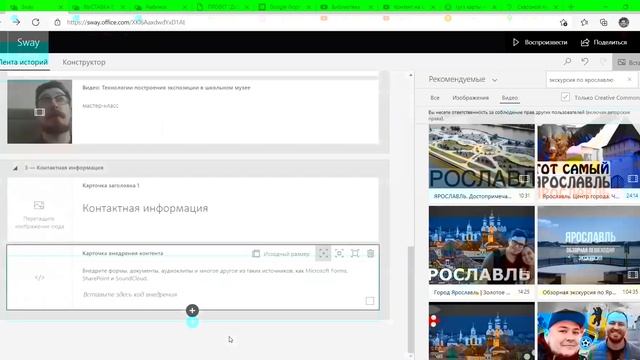The height and width of the screenshot is (360, 640).
Task: Click the embed code </> icon
Action: point(40,278)
